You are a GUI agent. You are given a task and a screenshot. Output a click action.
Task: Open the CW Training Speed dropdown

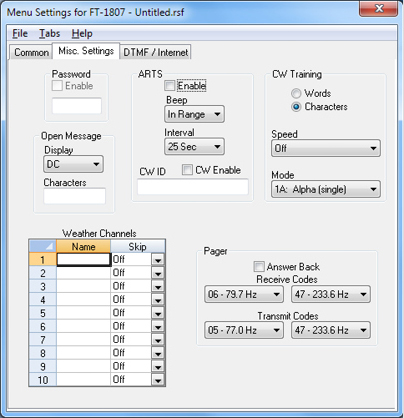coord(326,148)
